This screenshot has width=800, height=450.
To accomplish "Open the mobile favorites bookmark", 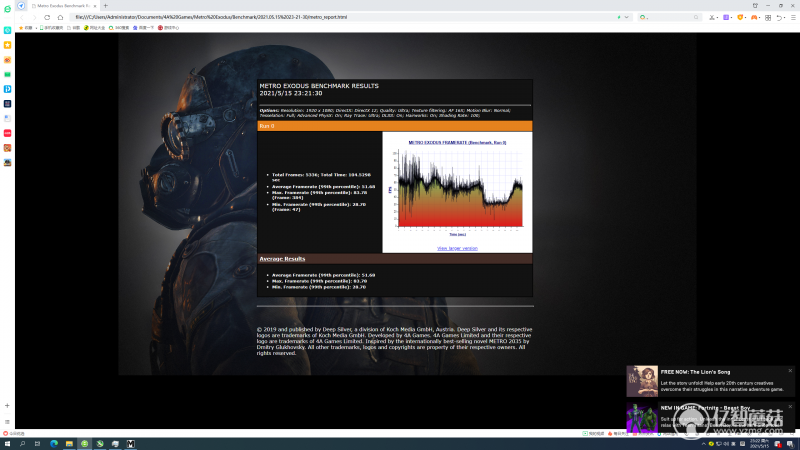I will pos(52,28).
